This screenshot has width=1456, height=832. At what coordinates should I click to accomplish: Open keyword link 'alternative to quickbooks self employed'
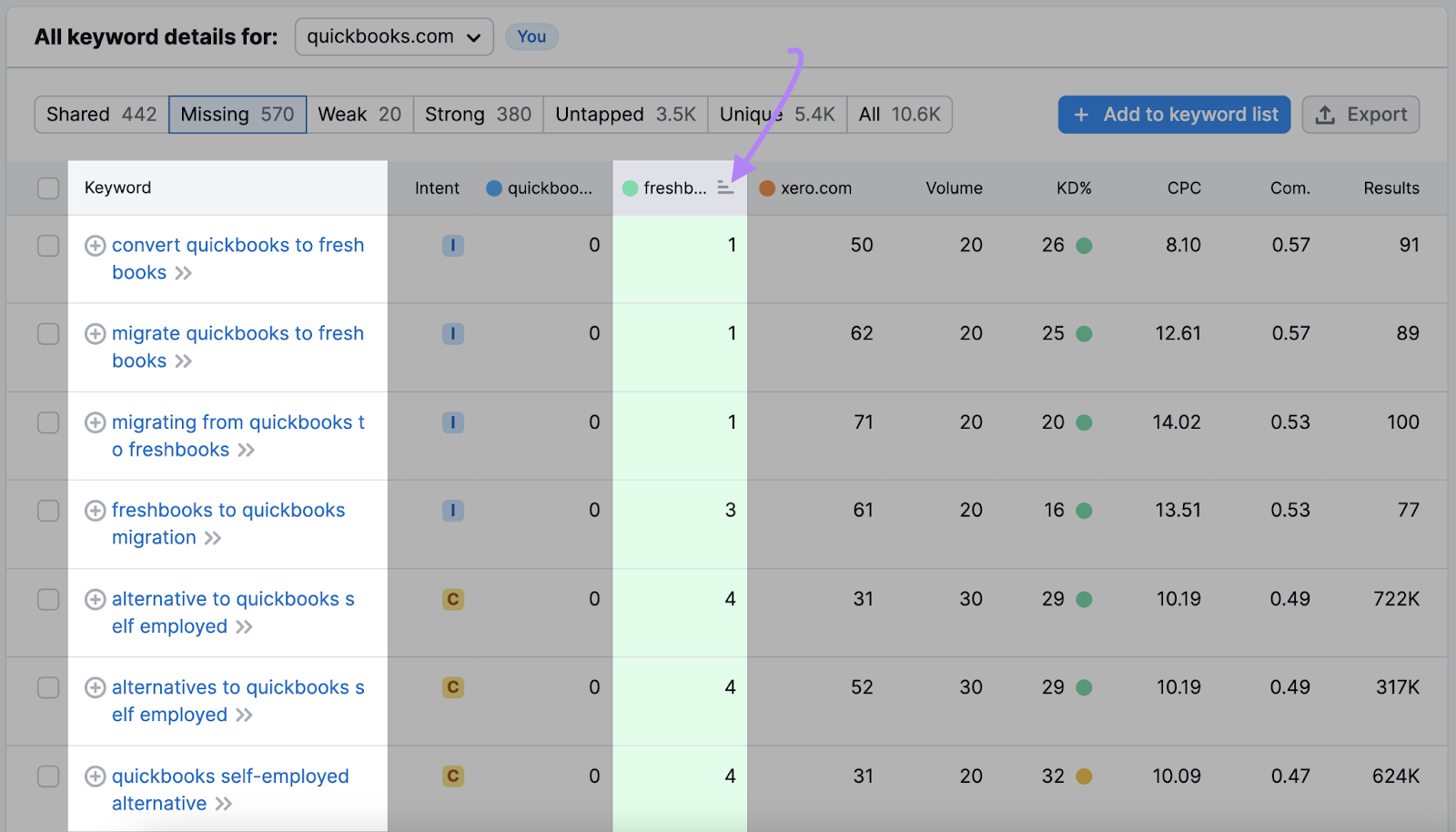pyautogui.click(x=233, y=613)
